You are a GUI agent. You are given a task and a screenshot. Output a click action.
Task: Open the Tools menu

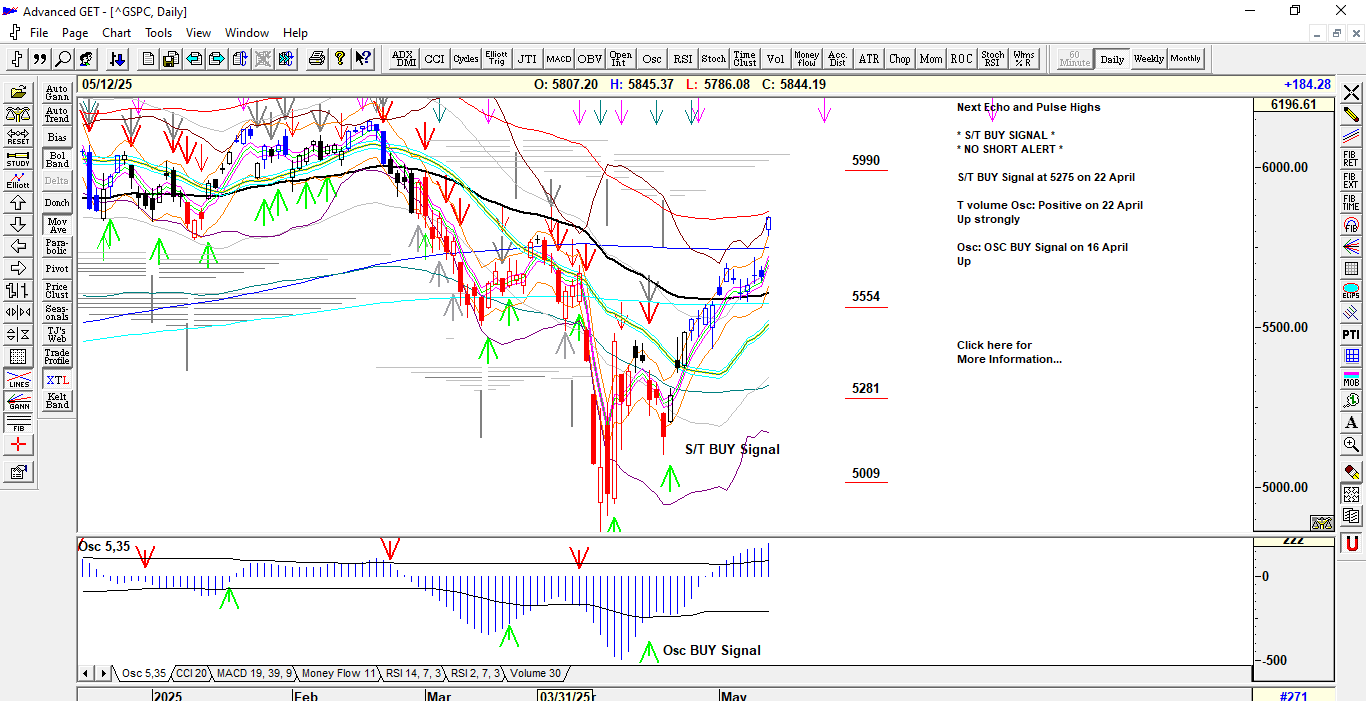[x=158, y=33]
